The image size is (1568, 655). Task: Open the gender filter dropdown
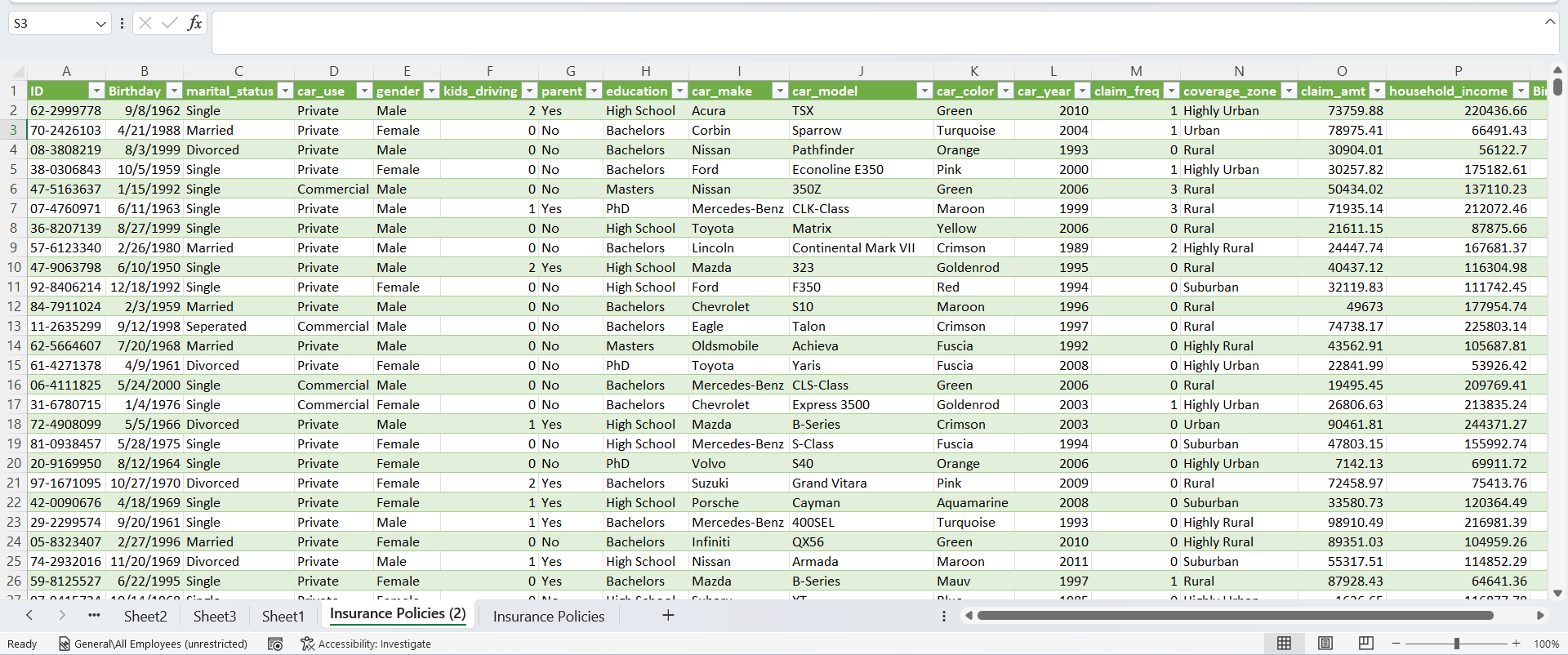[431, 91]
